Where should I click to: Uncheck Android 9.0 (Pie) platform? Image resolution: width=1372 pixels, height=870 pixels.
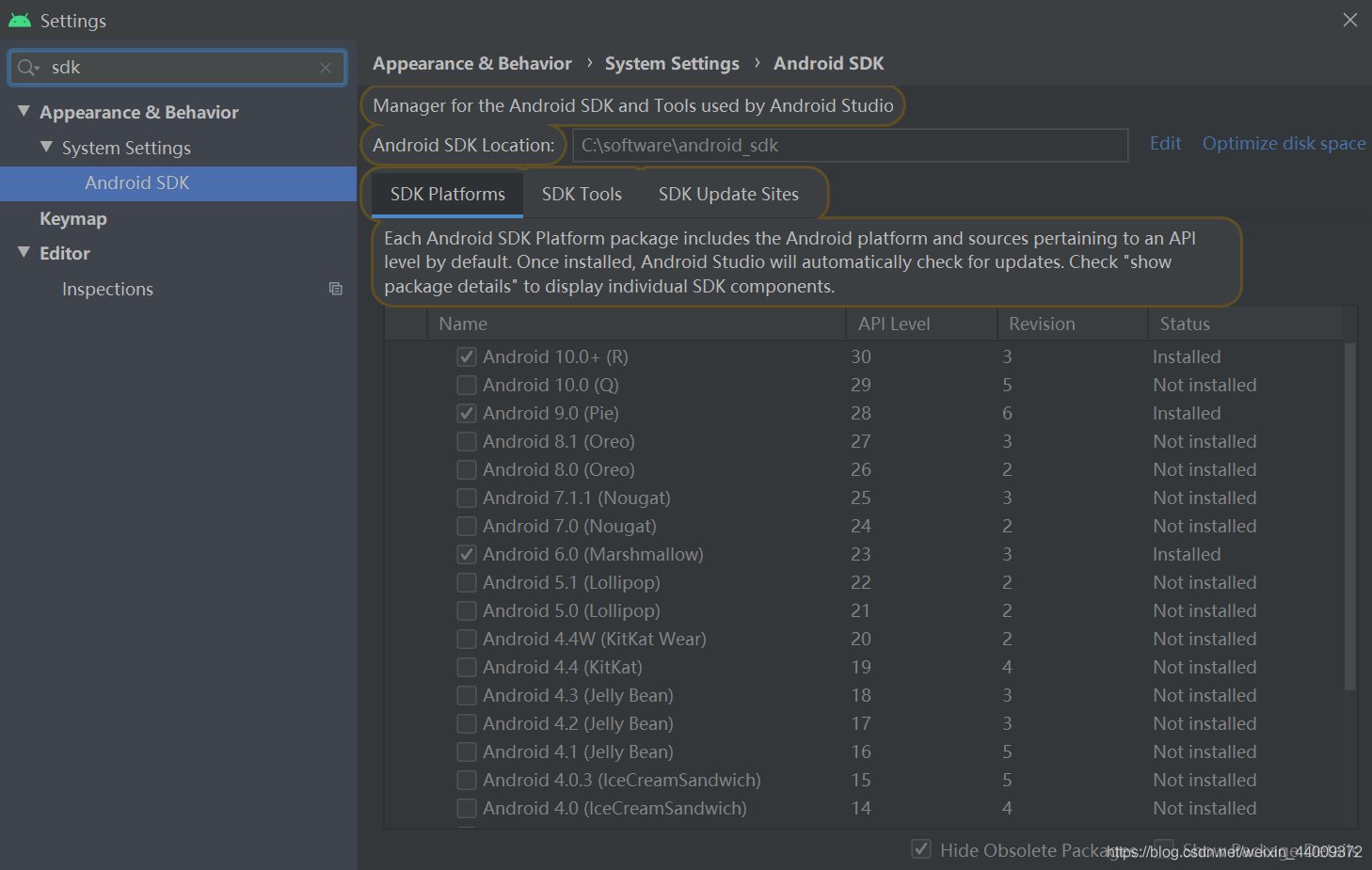coord(467,414)
